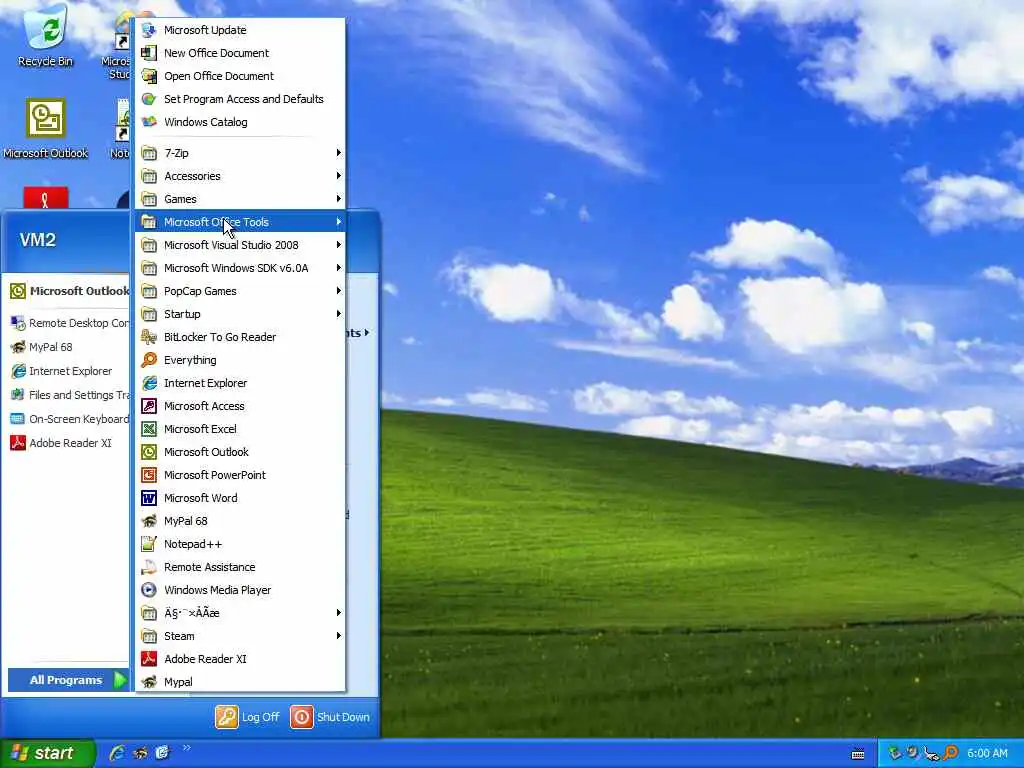Click the third Quick Launch icon
1024x768 pixels.
coord(162,753)
